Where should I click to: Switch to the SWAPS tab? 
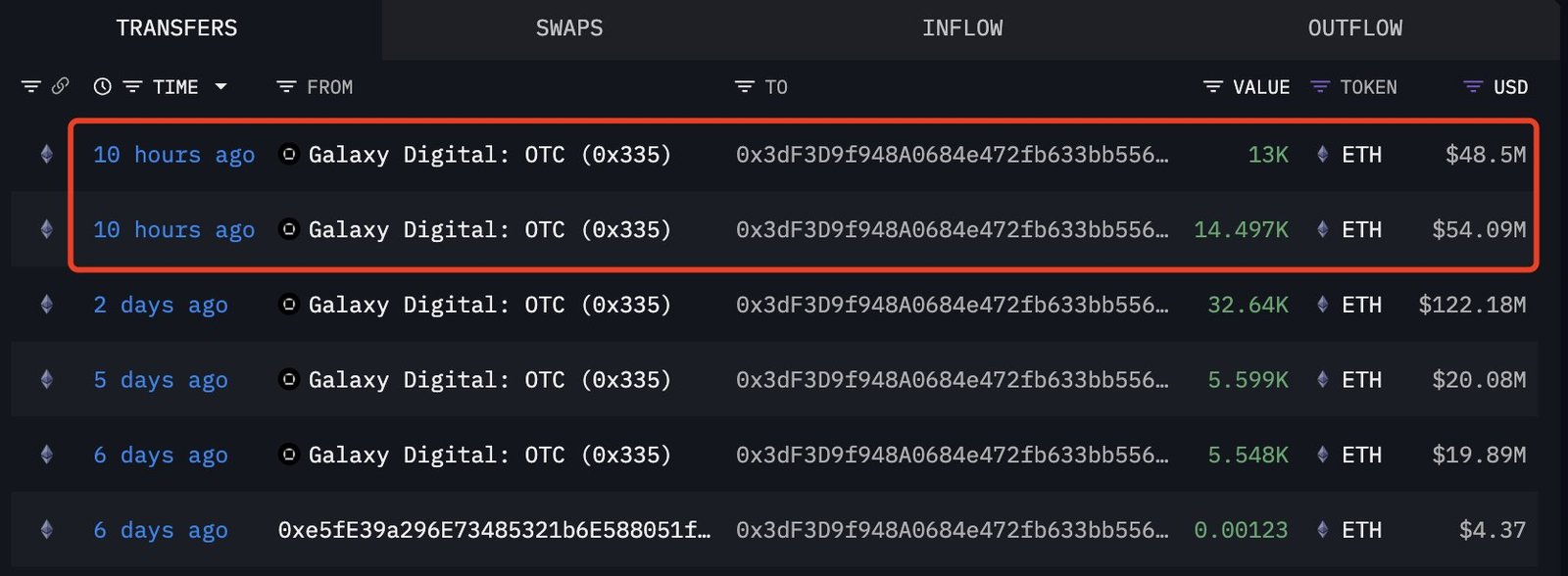pos(569,28)
